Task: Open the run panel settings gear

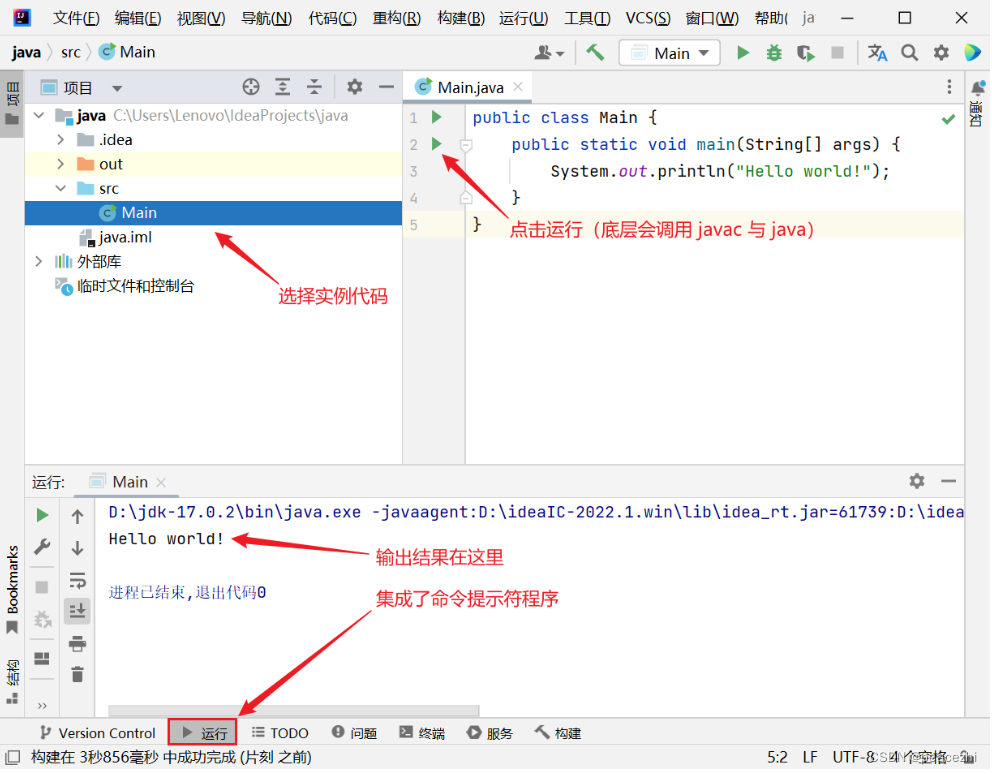Action: 917,482
